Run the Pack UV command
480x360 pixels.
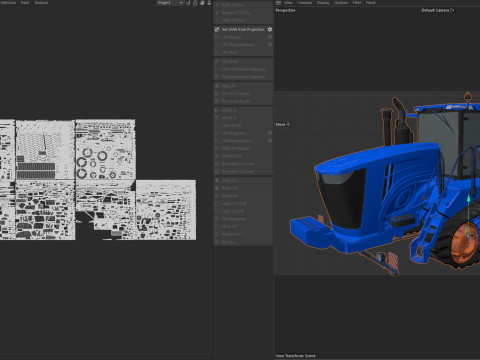click(x=243, y=86)
